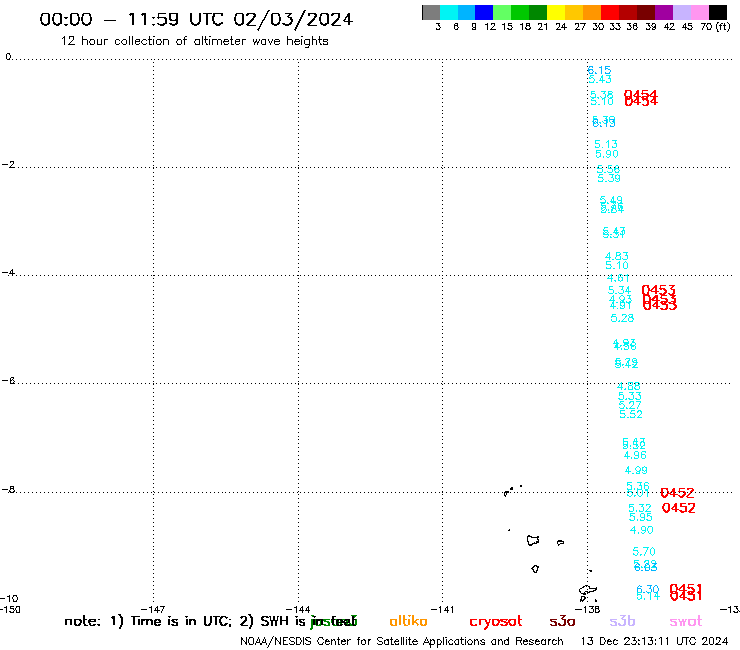Click the orange swatch above 30
The image size is (740, 650).
[x=592, y=12]
